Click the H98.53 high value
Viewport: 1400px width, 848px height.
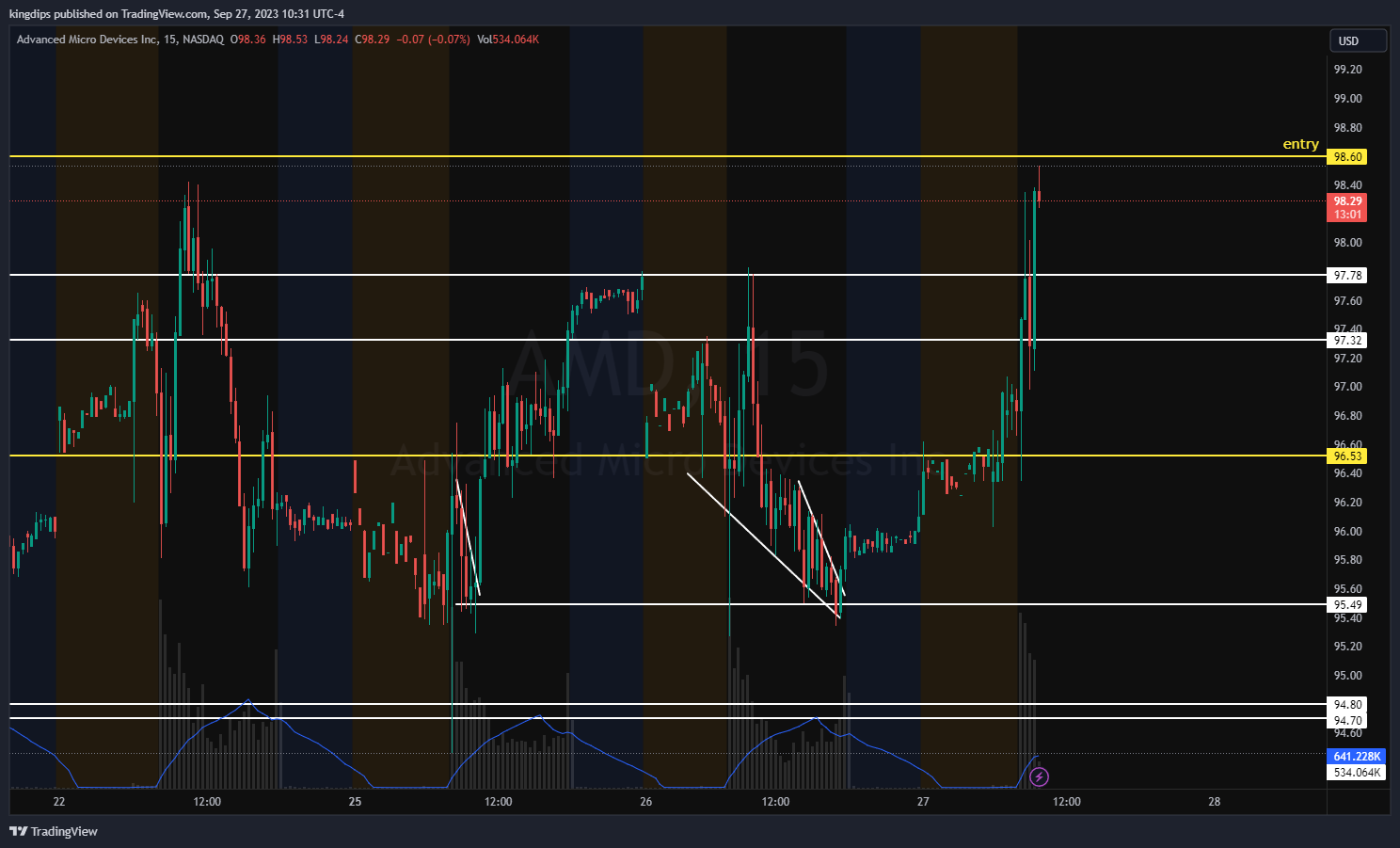(290, 40)
